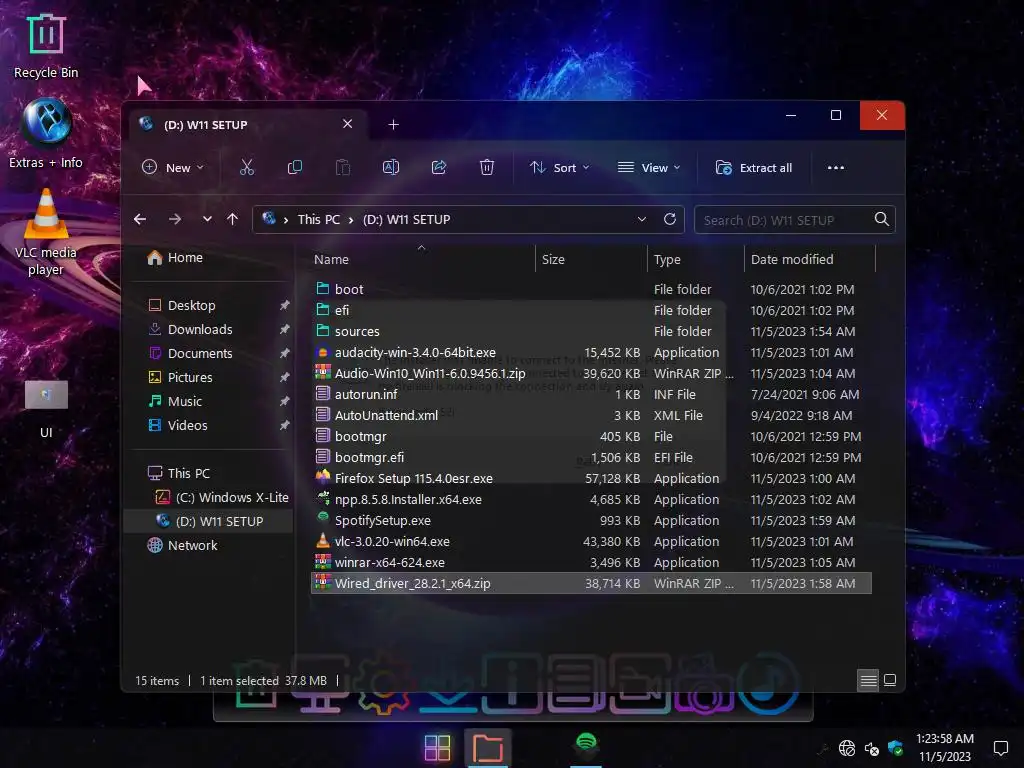The height and width of the screenshot is (768, 1024).
Task: Click the Cut scissors icon
Action: pyautogui.click(x=246, y=168)
